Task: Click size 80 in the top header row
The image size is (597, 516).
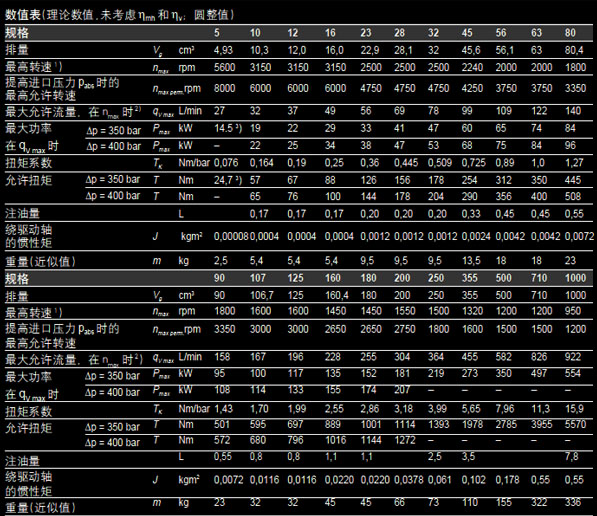Action: pos(570,33)
